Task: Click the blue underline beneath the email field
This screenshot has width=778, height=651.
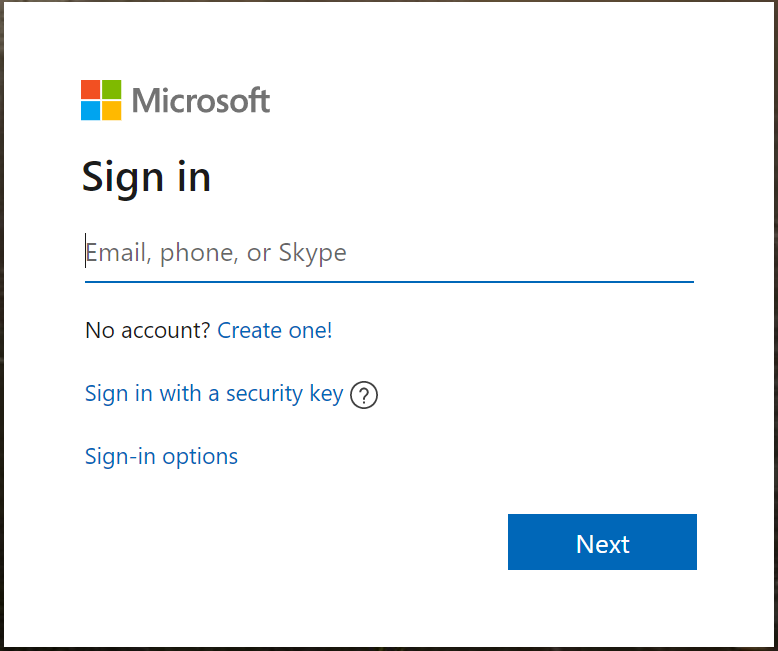Action: [x=389, y=281]
